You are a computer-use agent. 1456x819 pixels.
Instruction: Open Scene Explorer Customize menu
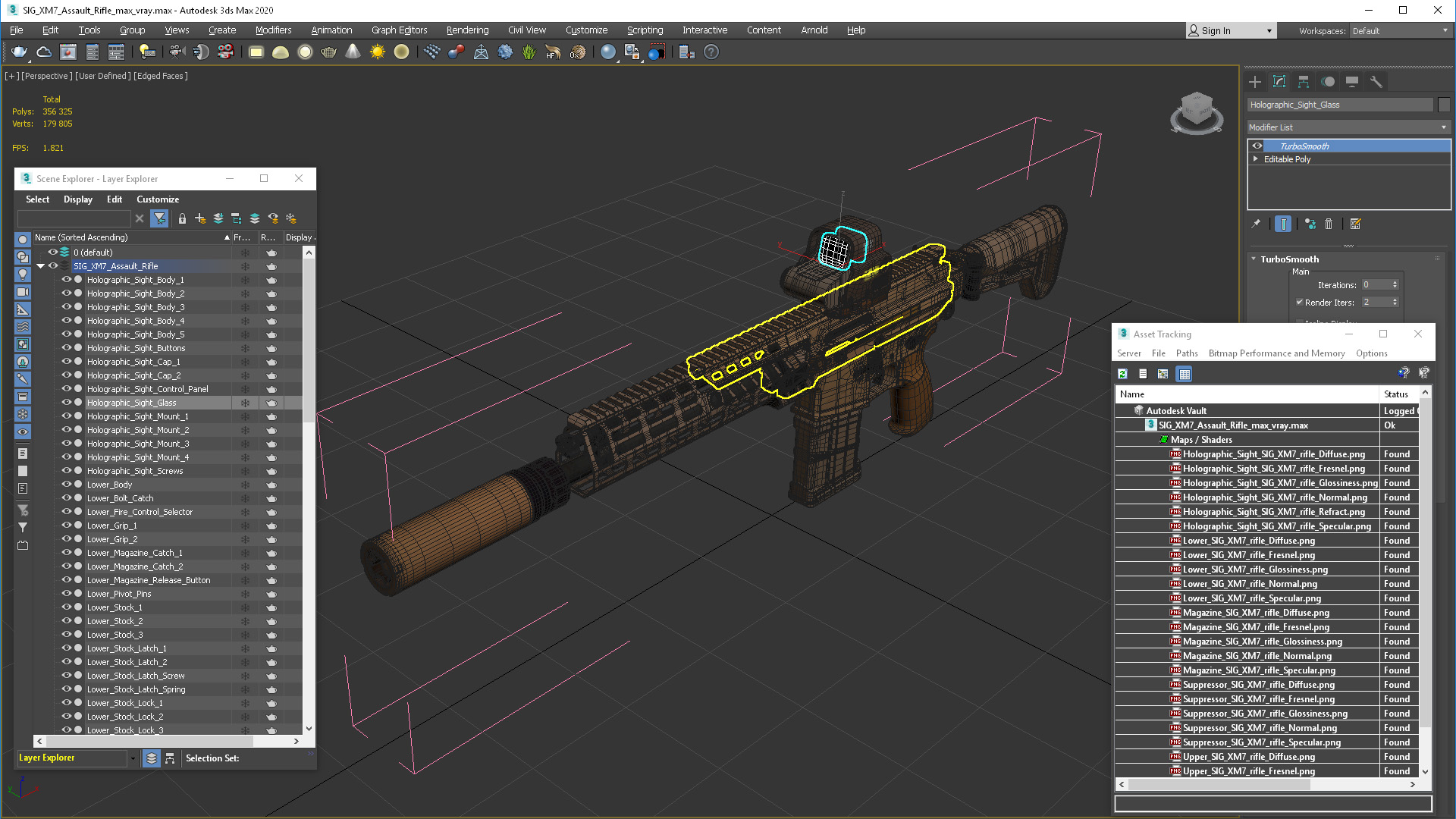158,199
